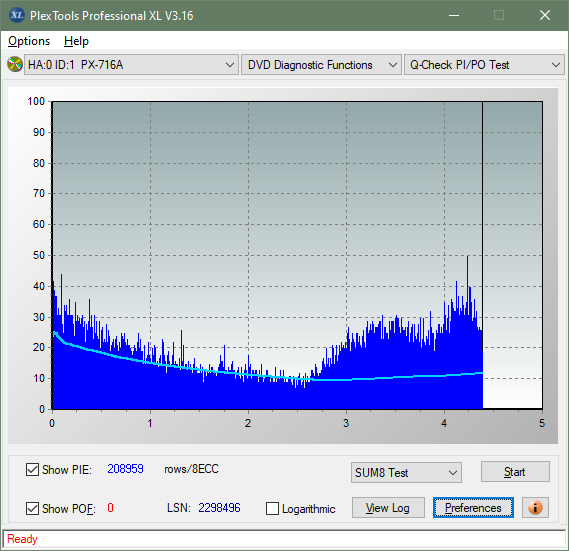Click the View Log button
This screenshot has width=569, height=551.
tap(388, 507)
